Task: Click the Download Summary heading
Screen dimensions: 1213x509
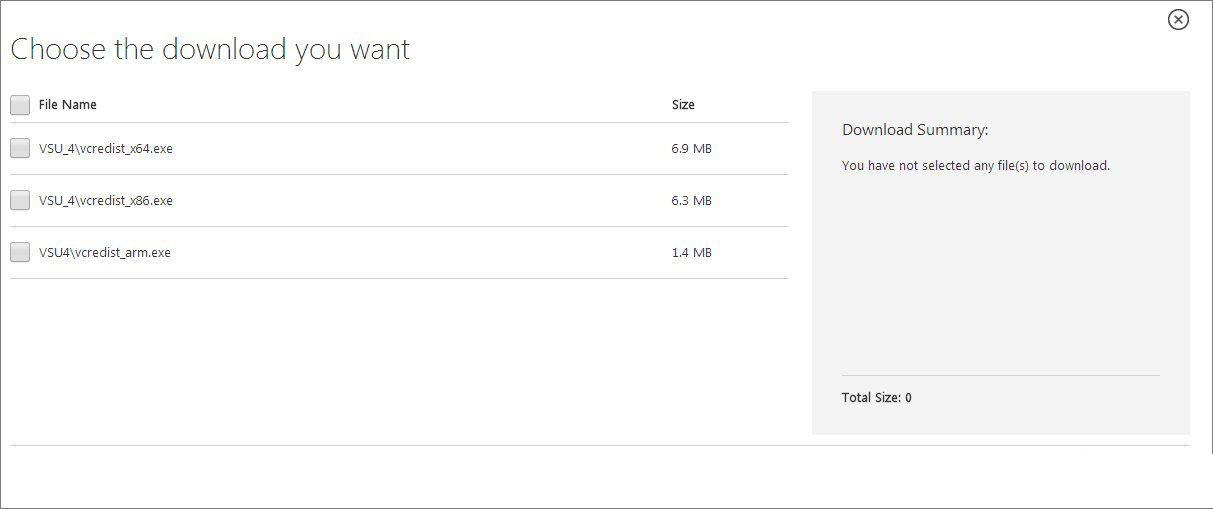Action: (x=915, y=130)
